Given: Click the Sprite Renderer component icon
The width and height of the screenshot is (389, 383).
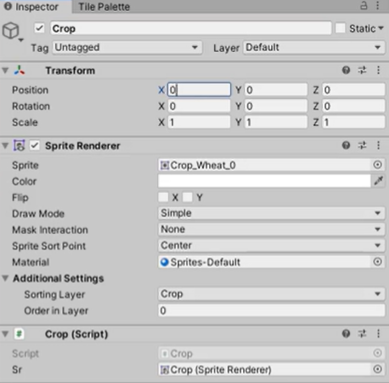Looking at the screenshot, I should click(x=19, y=146).
